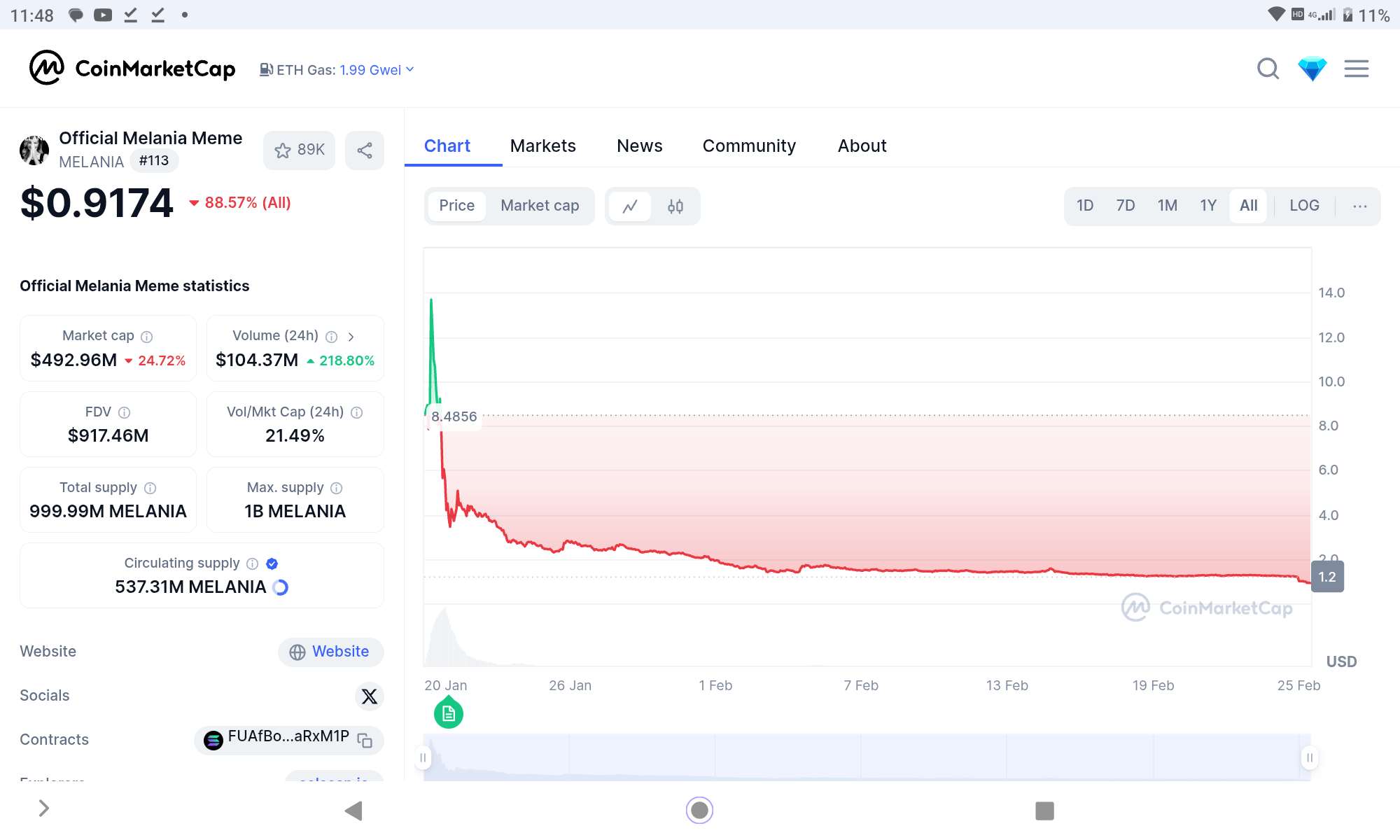
Task: Open the hamburger menu
Action: coord(1357,69)
